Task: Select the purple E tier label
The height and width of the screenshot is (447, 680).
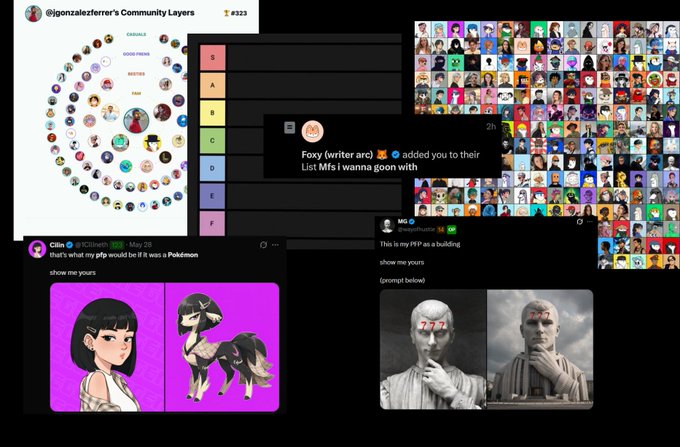Action: click(x=212, y=196)
